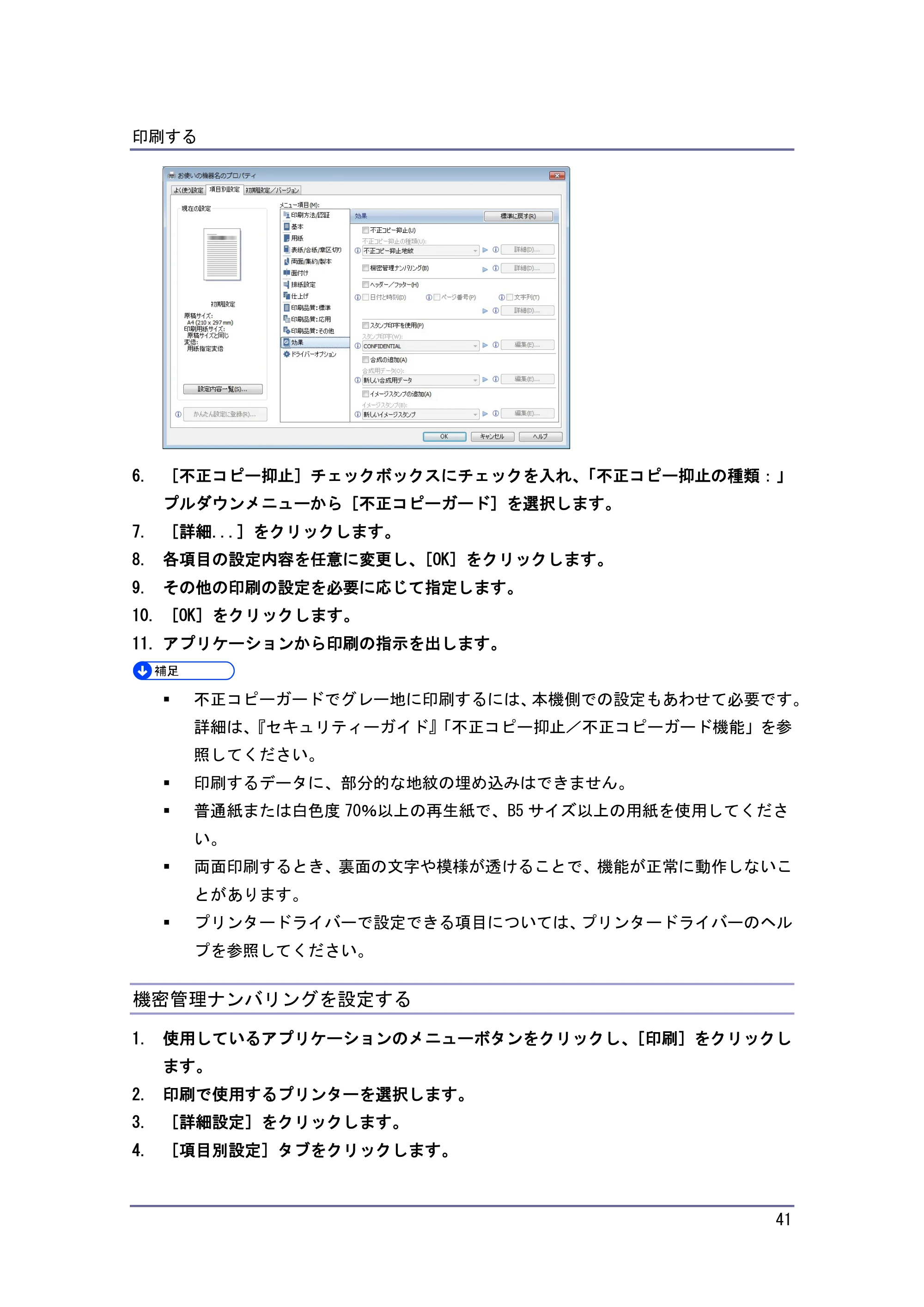Click the かんたん設定に登録 button
The width and height of the screenshot is (924, 1307).
tap(225, 414)
